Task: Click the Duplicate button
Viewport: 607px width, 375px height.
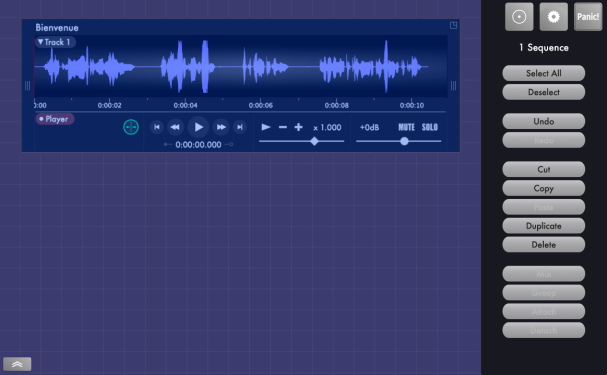Action: pos(544,226)
